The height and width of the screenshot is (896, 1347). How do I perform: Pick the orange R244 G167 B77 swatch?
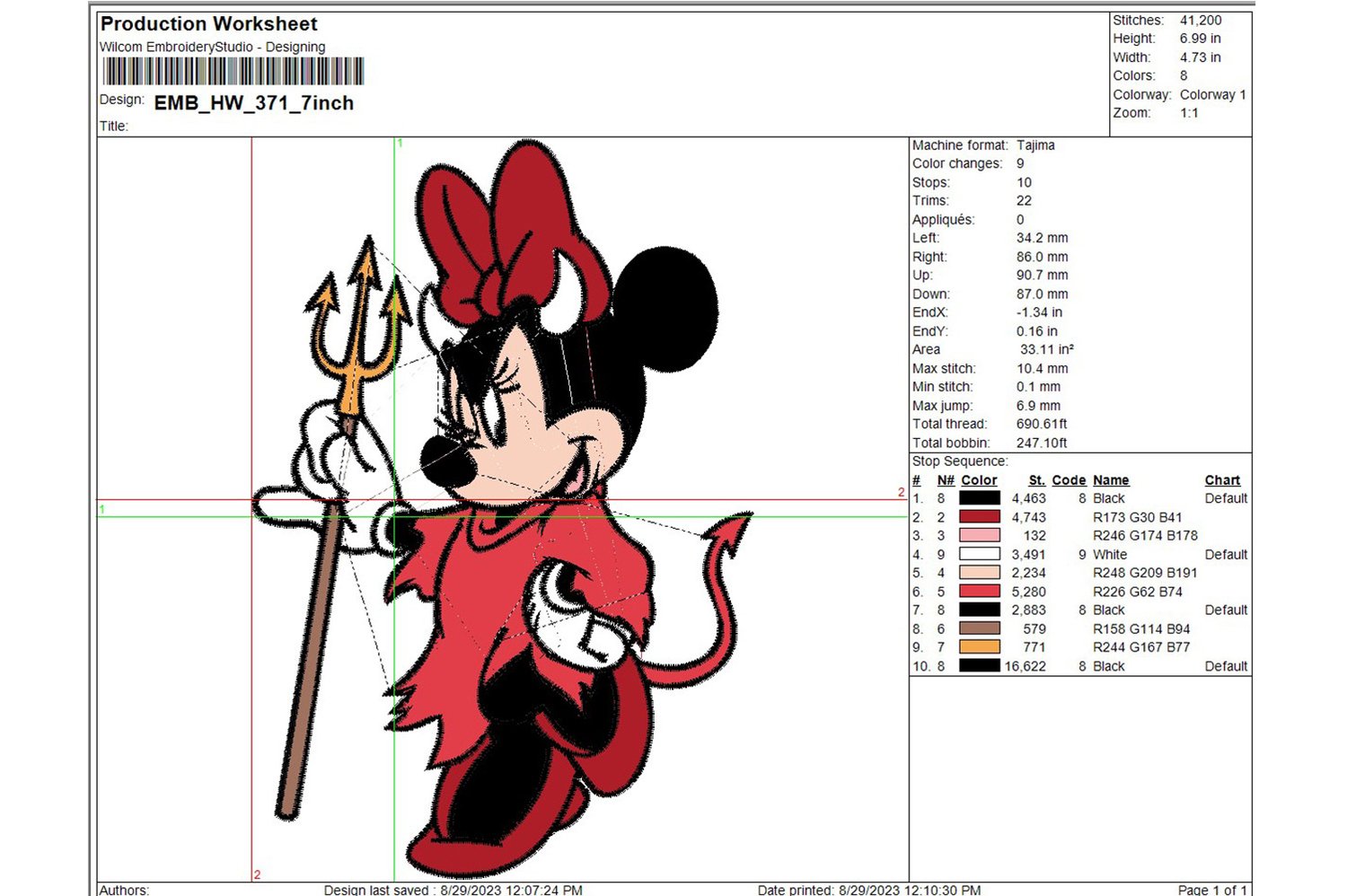click(x=980, y=647)
